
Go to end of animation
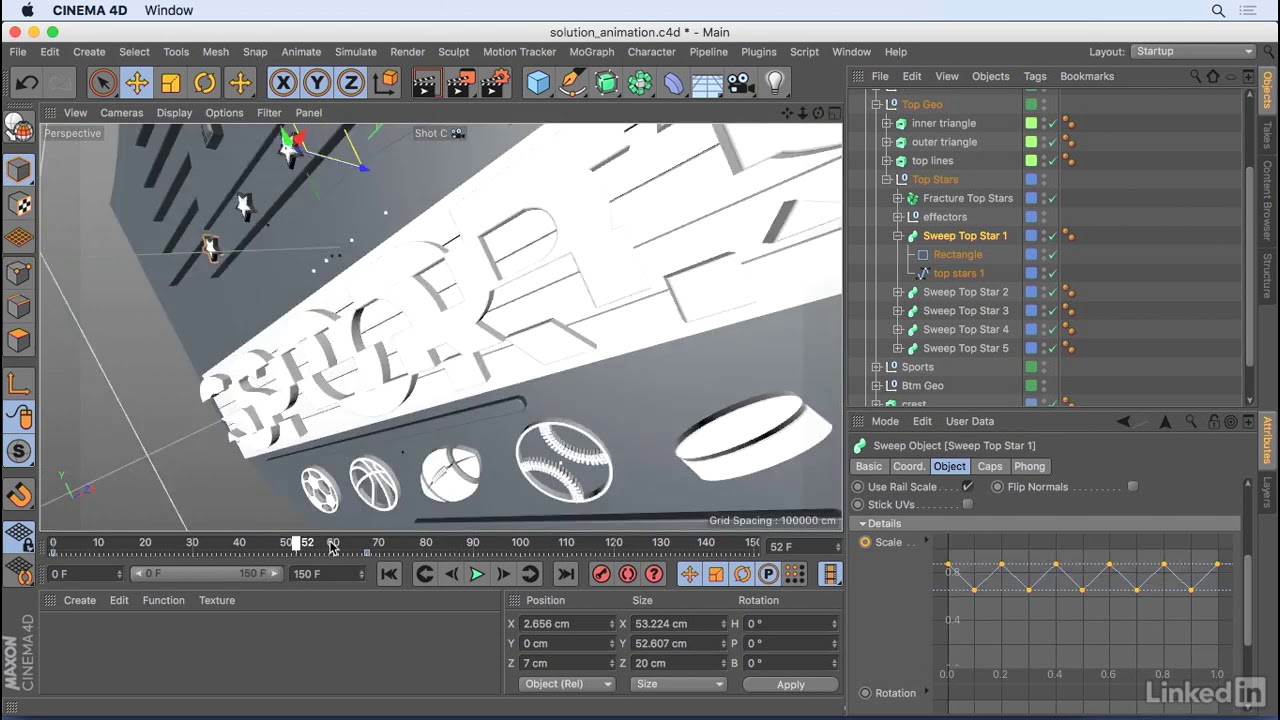pos(566,574)
